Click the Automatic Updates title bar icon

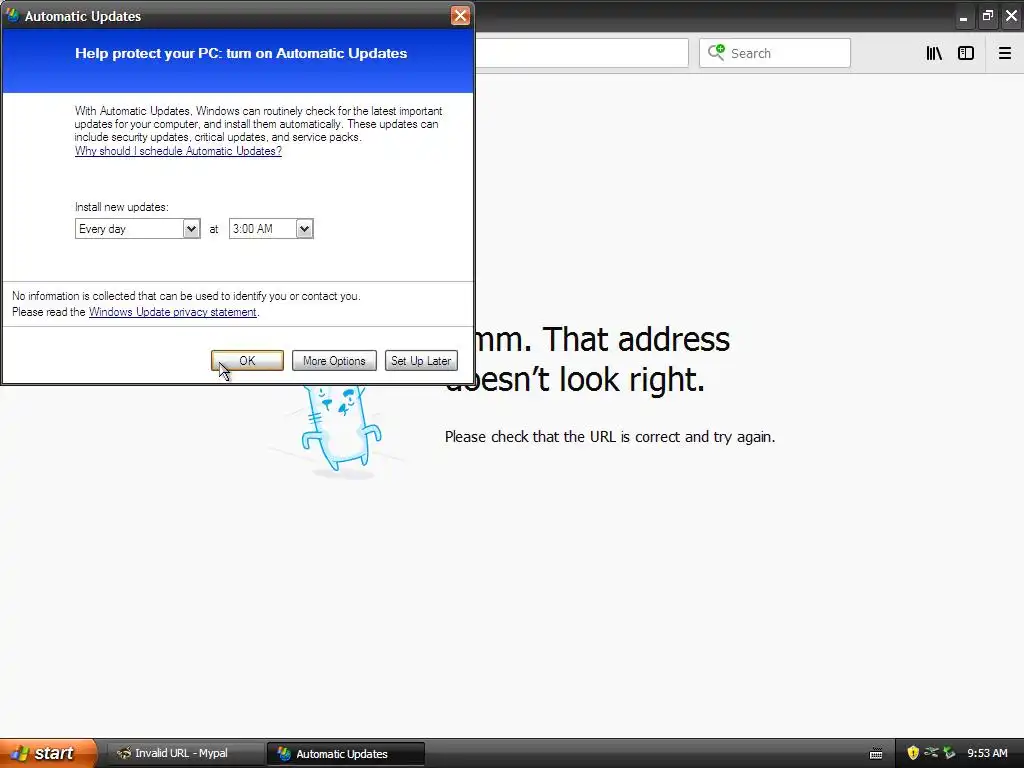coord(12,16)
